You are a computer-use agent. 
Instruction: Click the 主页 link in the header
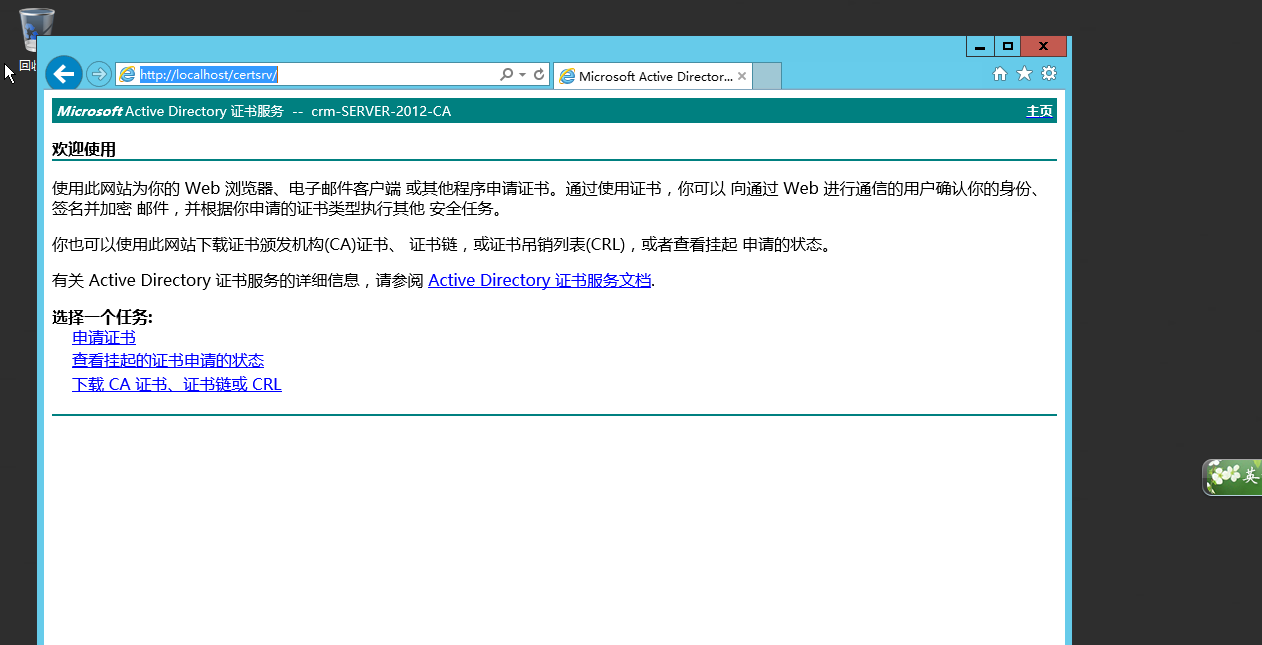click(x=1039, y=111)
